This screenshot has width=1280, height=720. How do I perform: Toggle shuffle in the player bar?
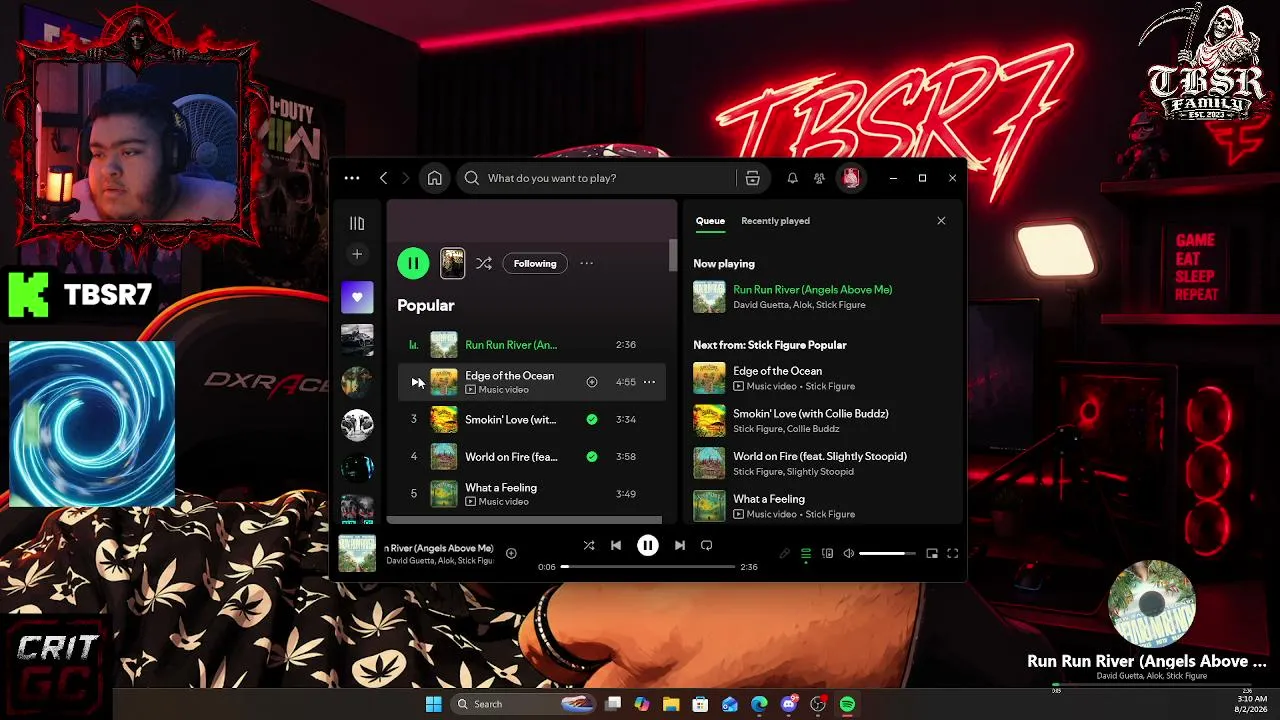pos(589,545)
